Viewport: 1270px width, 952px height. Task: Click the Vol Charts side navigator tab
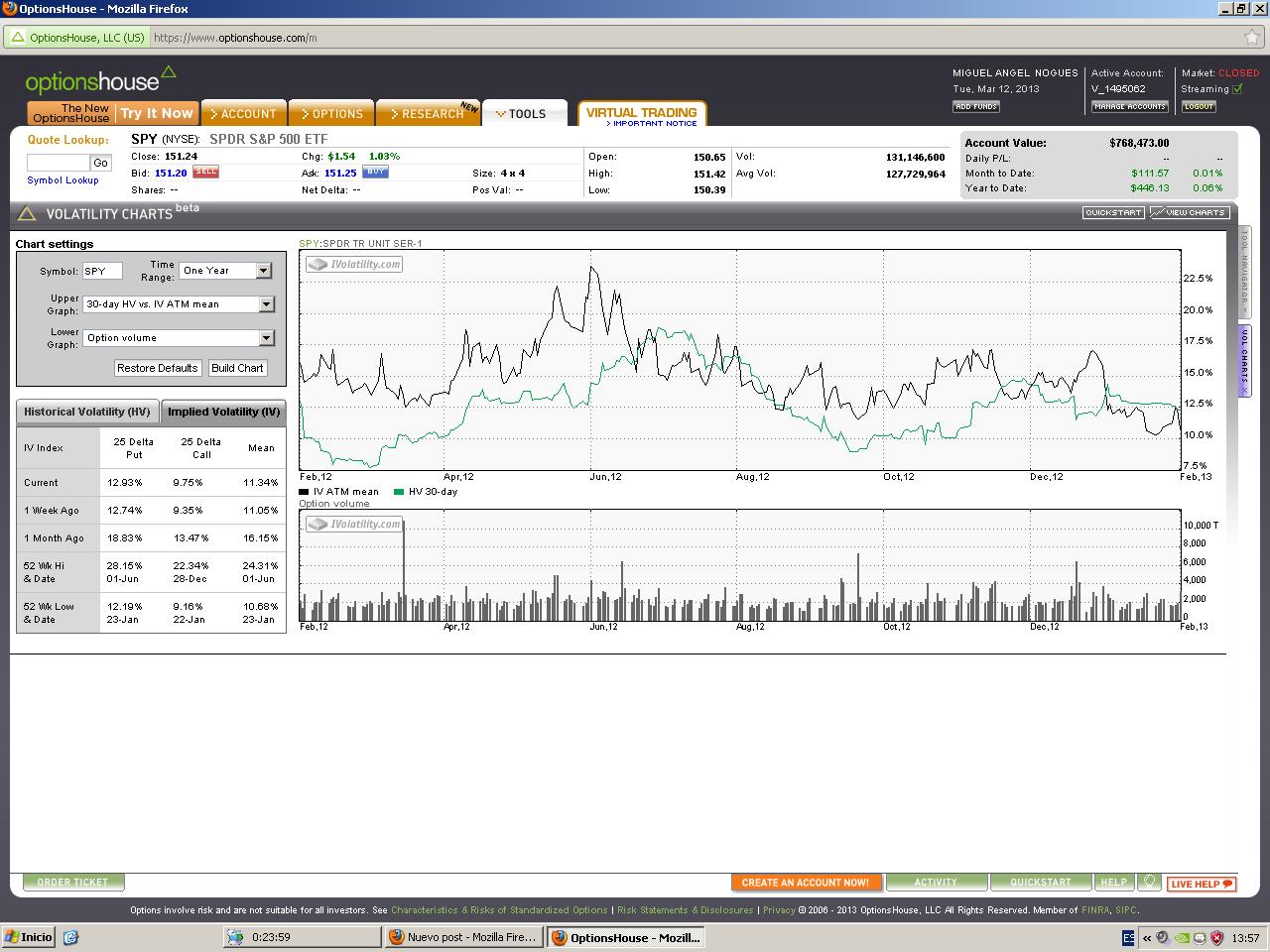point(1244,361)
